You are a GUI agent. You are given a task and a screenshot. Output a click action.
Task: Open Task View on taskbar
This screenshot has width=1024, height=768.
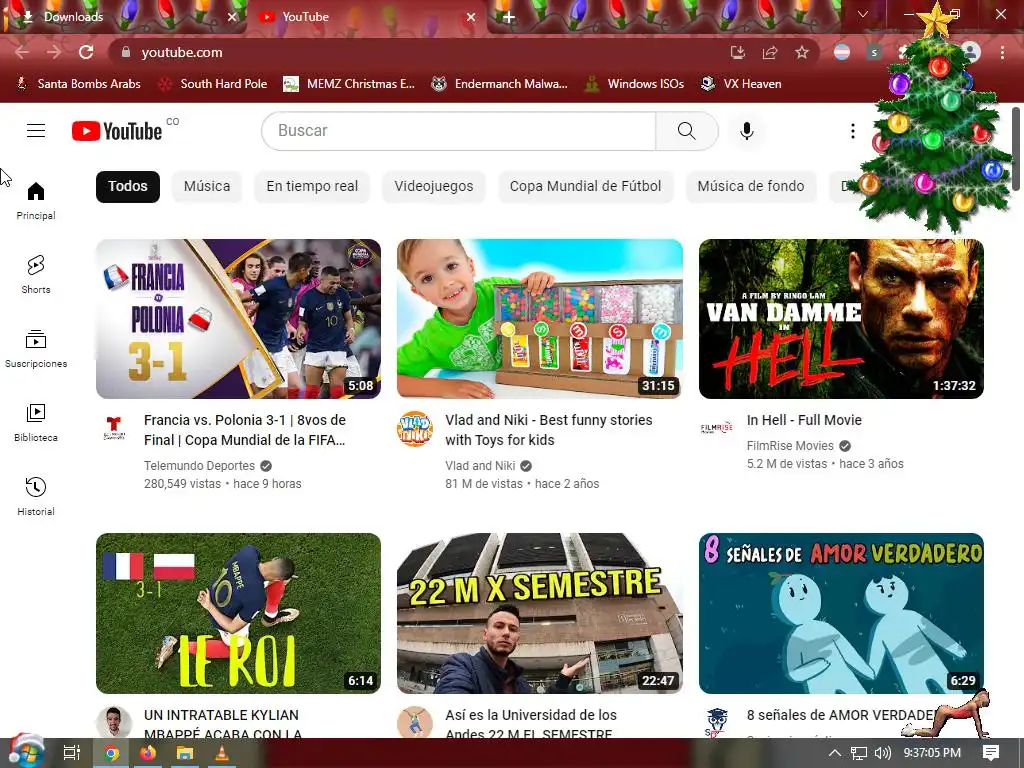point(71,753)
